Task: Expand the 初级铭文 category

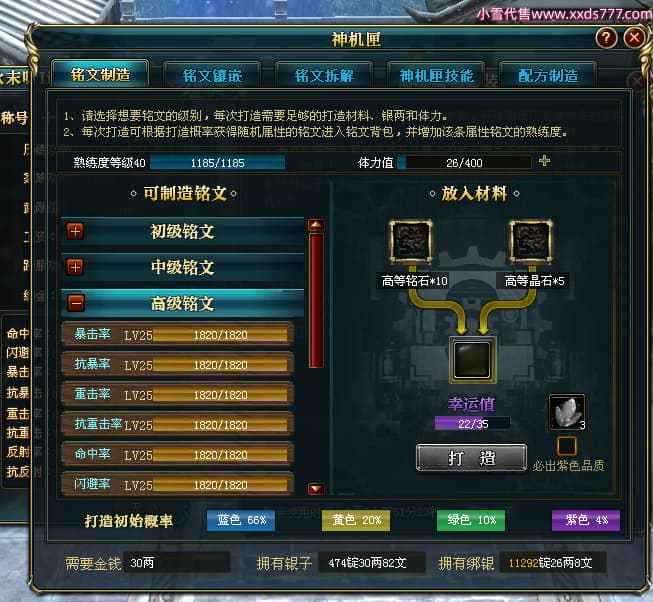Action: pos(75,231)
